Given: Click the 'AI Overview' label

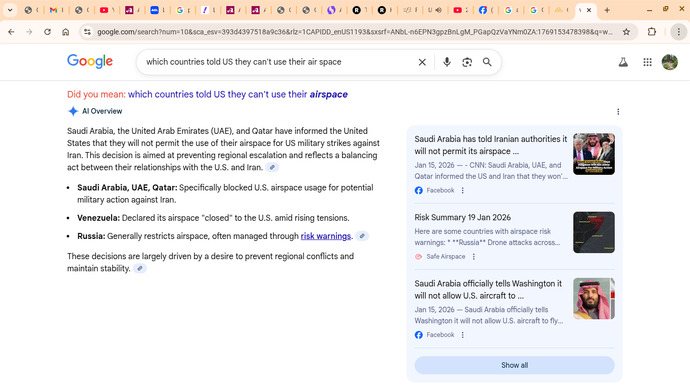Looking at the screenshot, I should (102, 111).
